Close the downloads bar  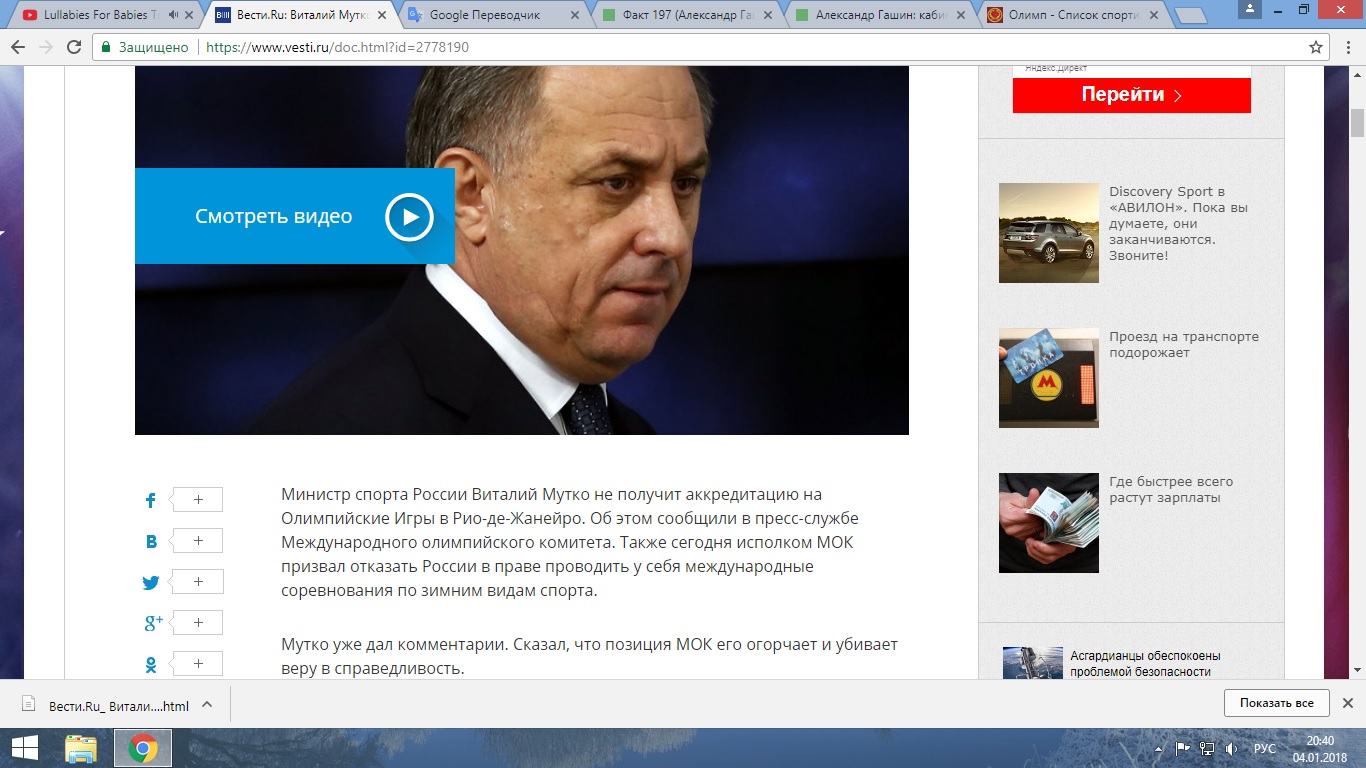(1347, 703)
